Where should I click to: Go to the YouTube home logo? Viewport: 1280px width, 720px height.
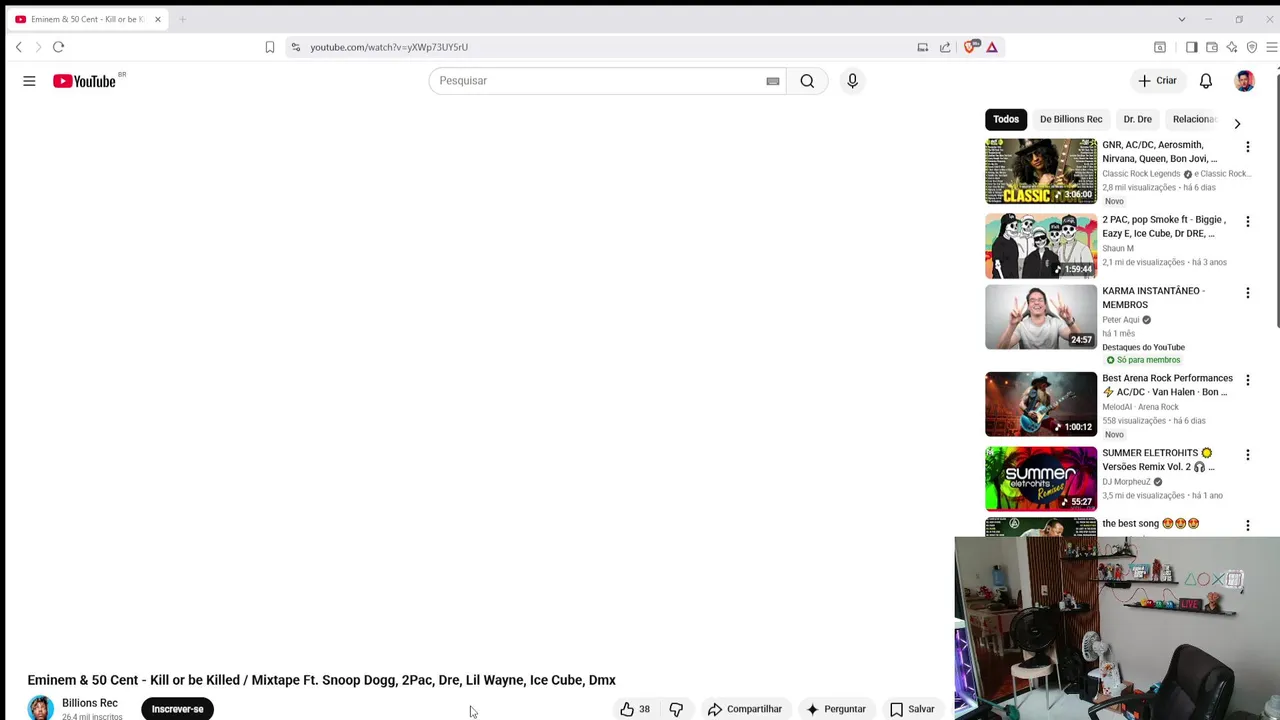tap(84, 81)
